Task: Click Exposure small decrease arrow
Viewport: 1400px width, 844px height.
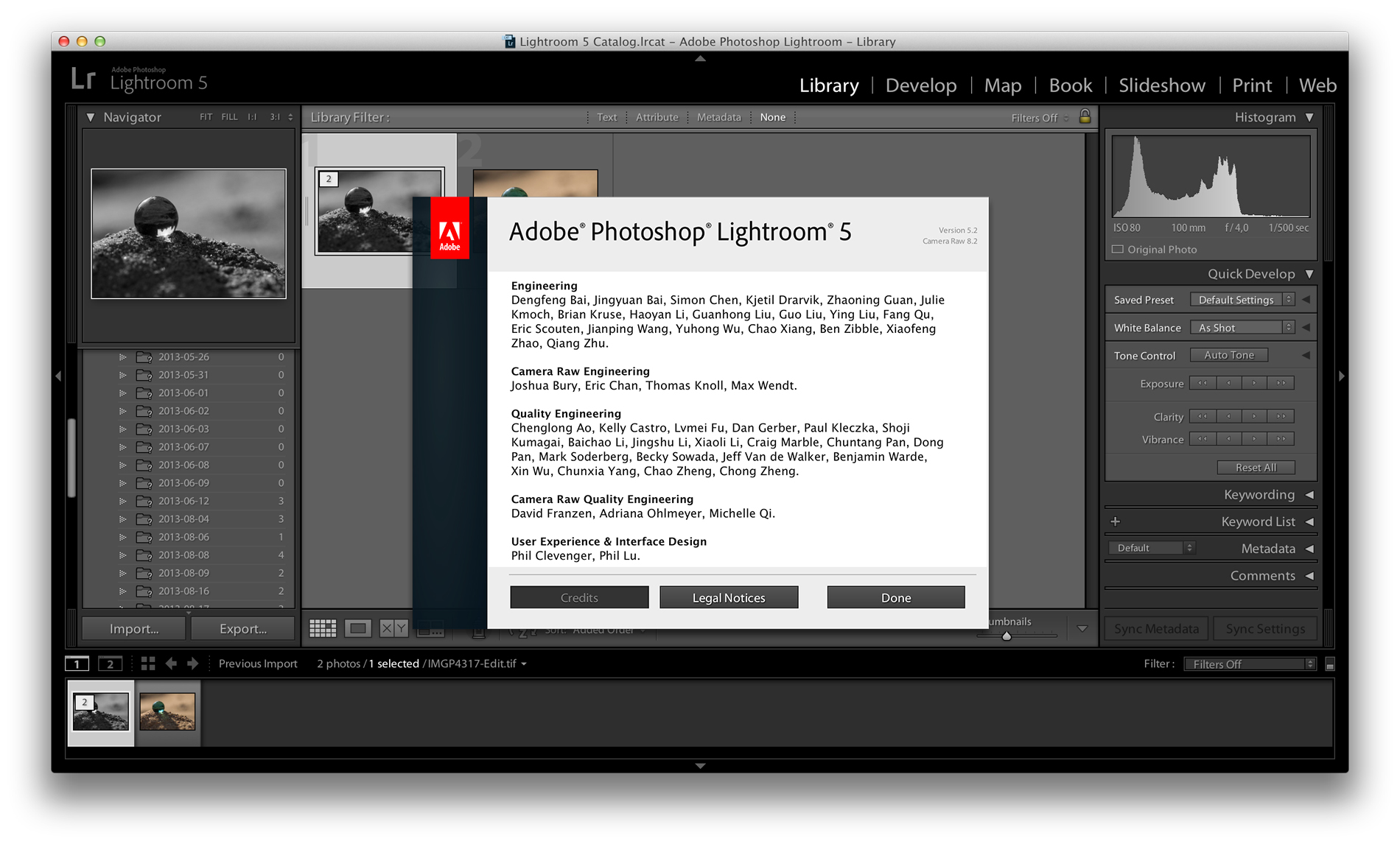Action: point(1229,383)
